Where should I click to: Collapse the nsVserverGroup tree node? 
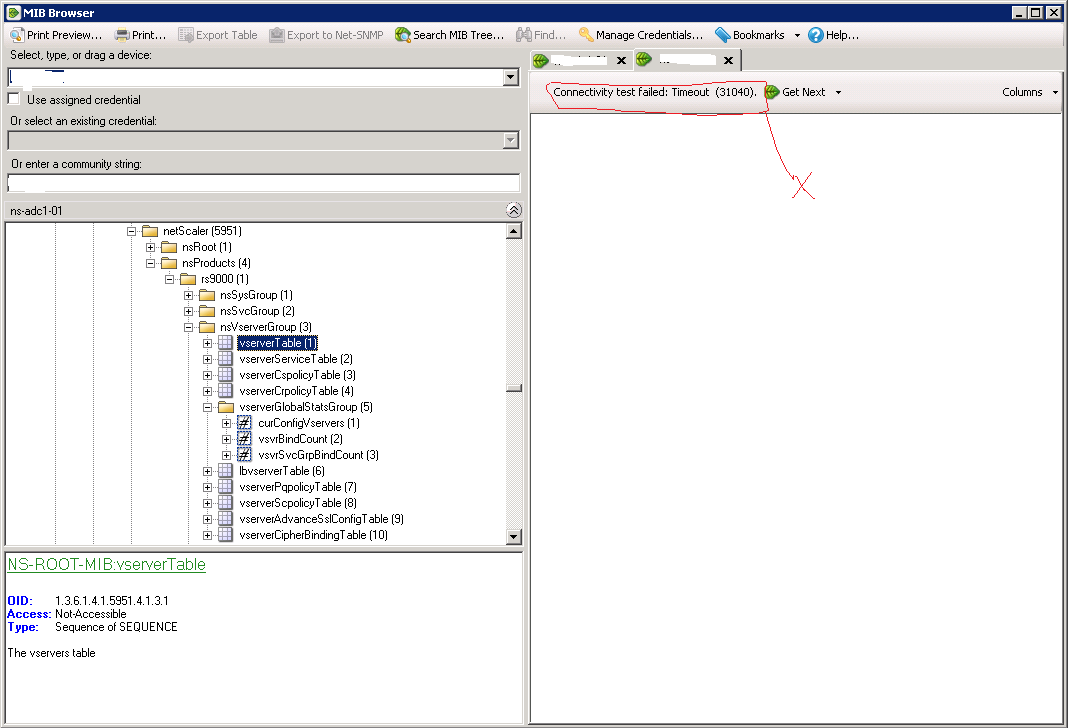click(188, 326)
